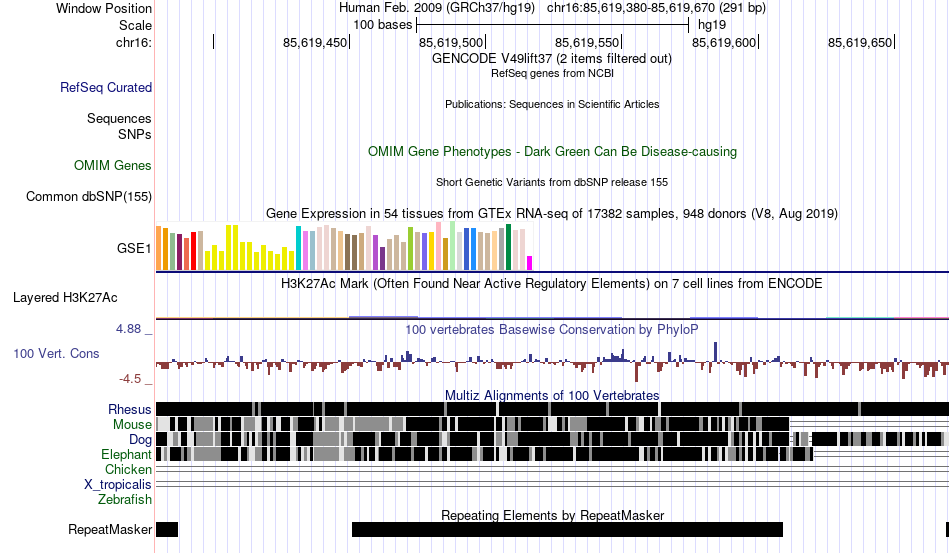The width and height of the screenshot is (950, 553).
Task: Click the 100 vertebrates Basewise Conservation title
Action: 551,329
